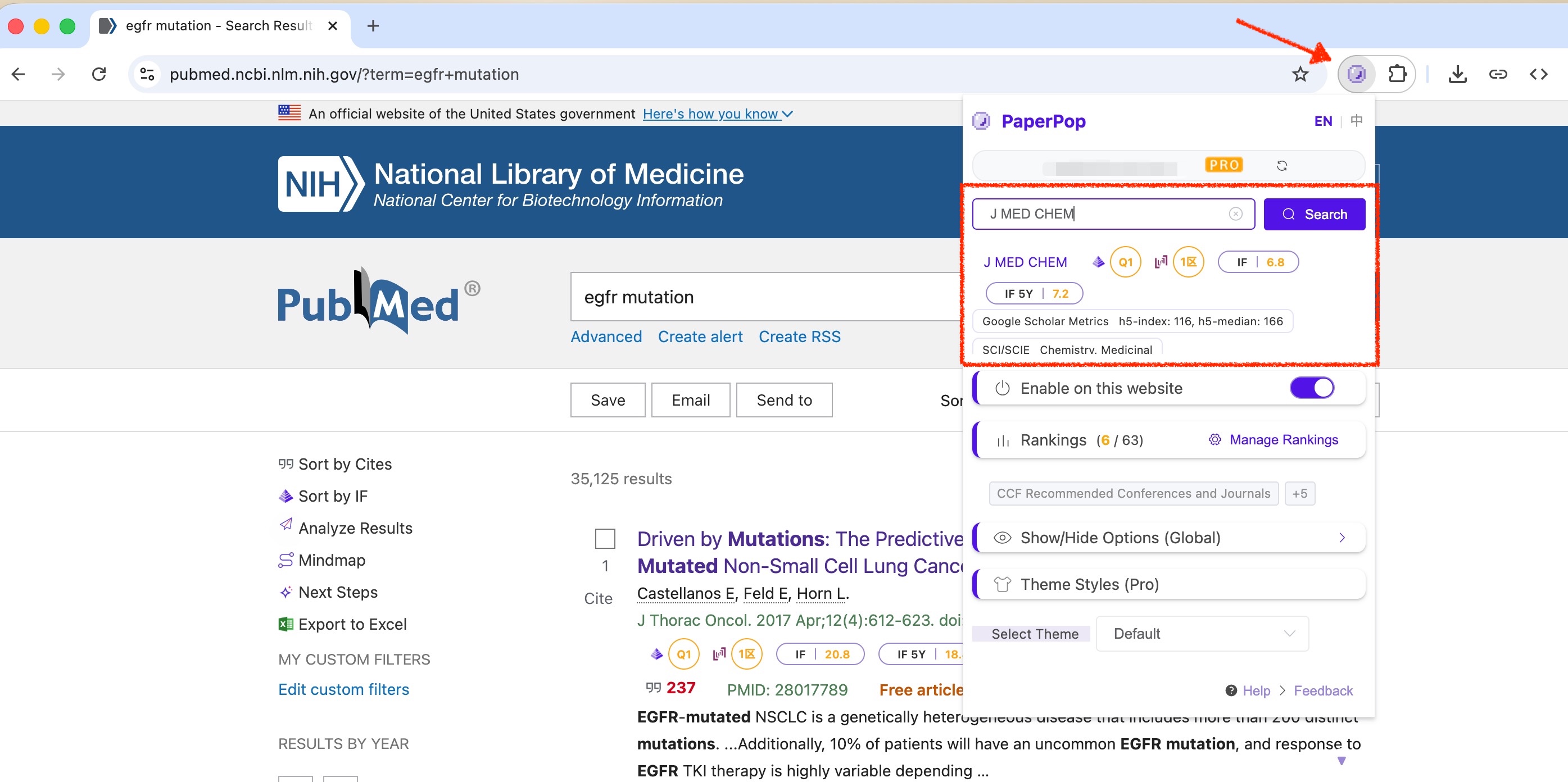Click the Export to Excel option

coord(351,624)
